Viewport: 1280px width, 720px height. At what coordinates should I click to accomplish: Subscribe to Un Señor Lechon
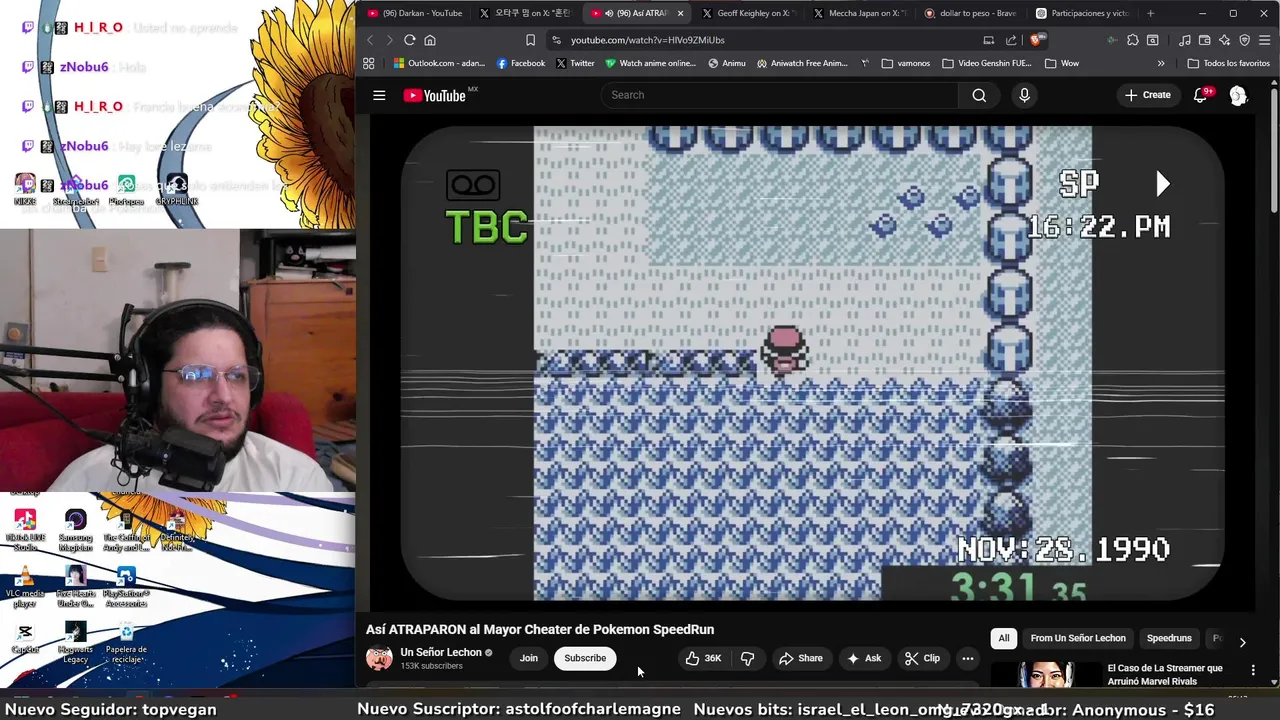[585, 658]
